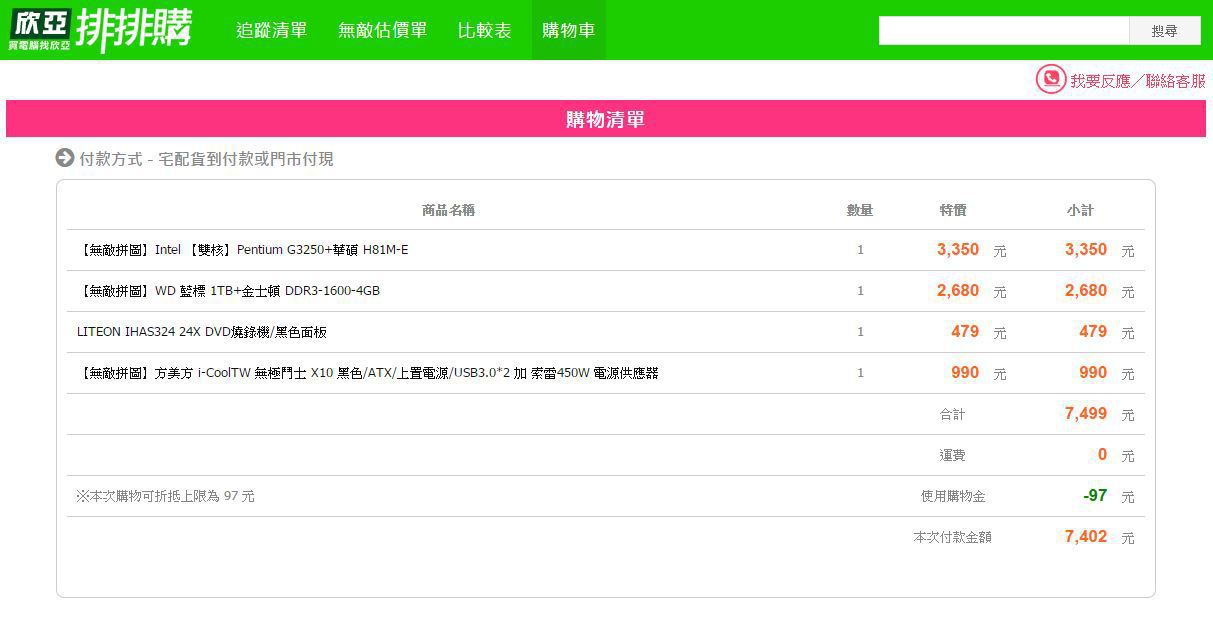Click the arrow icon beside 付款方式
Image resolution: width=1213 pixels, height=619 pixels.
pyautogui.click(x=65, y=158)
